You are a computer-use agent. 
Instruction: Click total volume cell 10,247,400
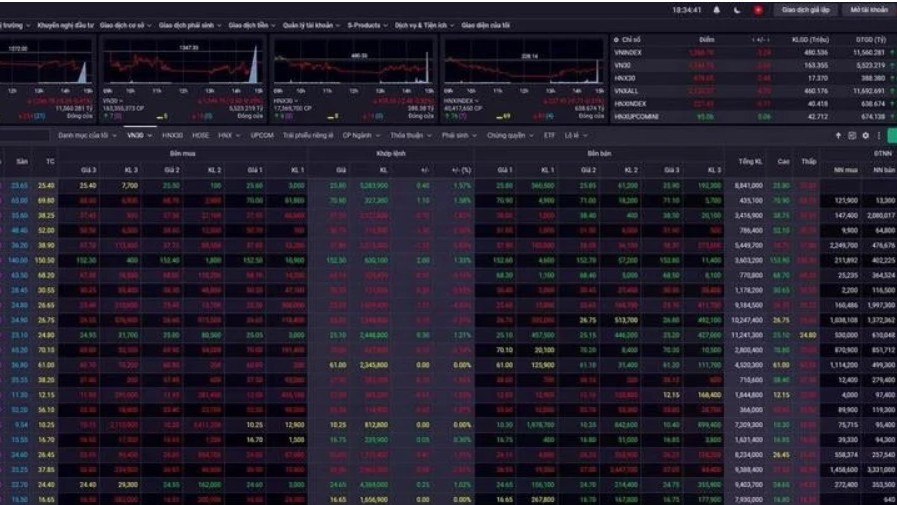click(747, 320)
